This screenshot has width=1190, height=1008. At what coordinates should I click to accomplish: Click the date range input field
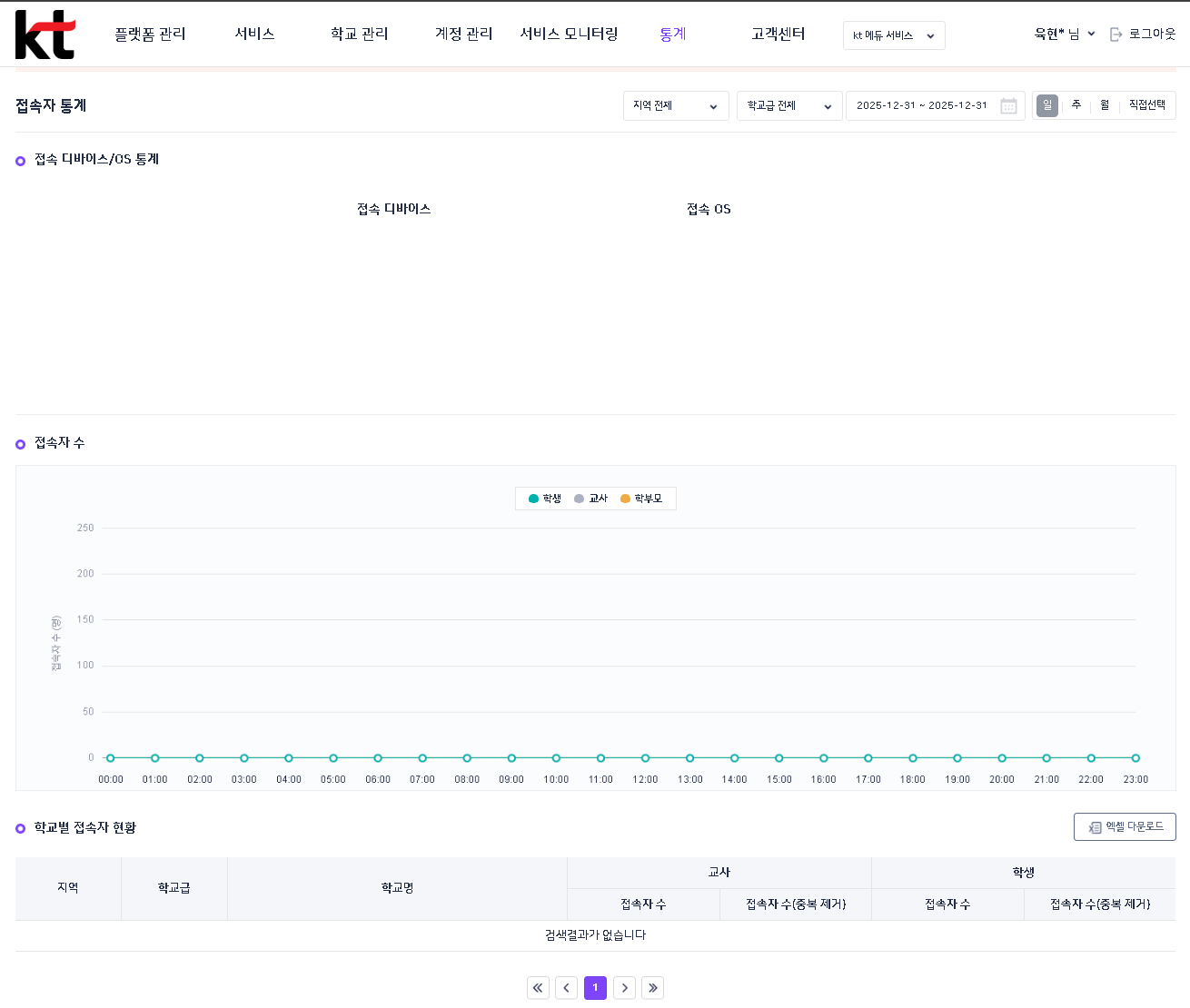tap(921, 106)
